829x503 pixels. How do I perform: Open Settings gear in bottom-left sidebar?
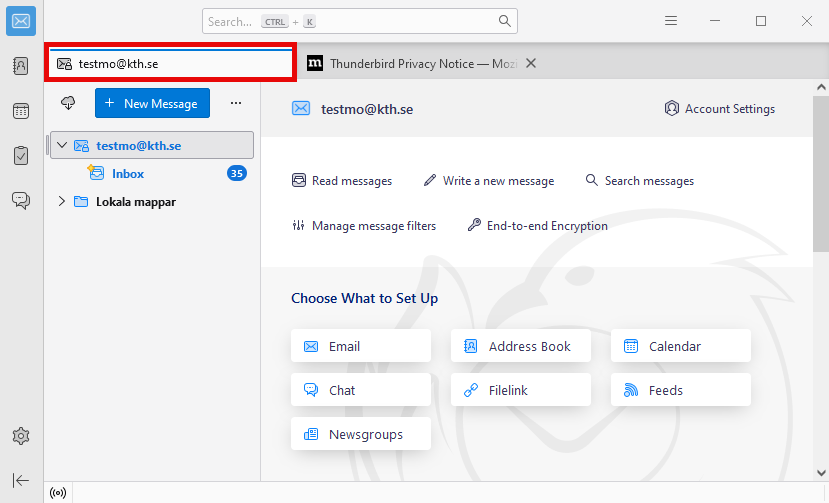tap(21, 436)
